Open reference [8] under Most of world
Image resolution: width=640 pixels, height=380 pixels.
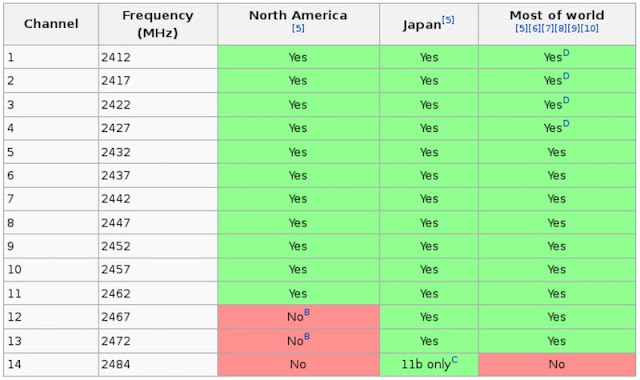point(560,28)
